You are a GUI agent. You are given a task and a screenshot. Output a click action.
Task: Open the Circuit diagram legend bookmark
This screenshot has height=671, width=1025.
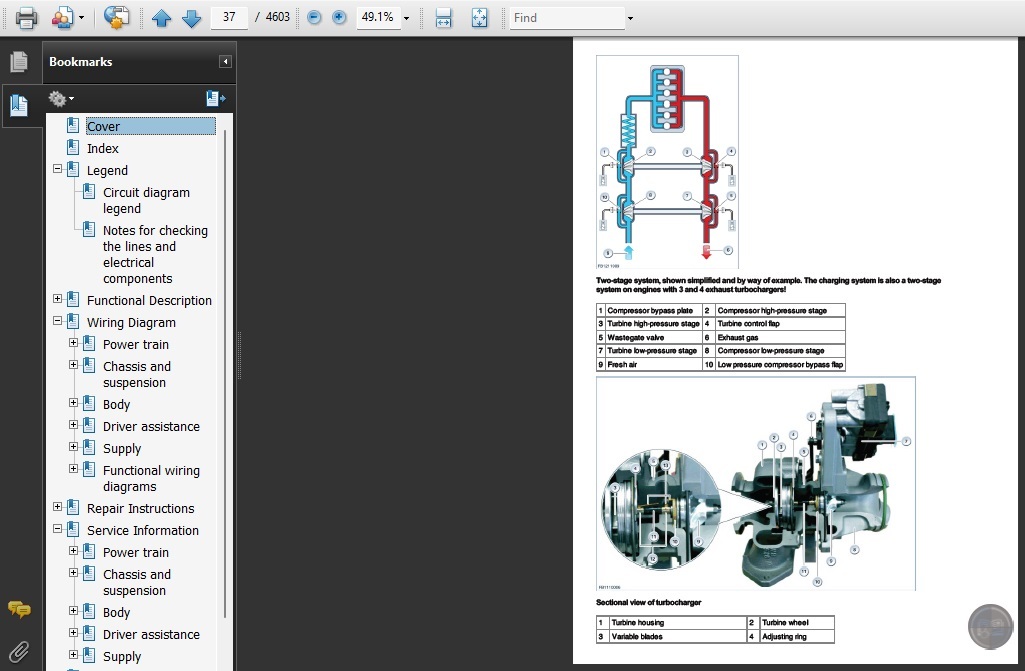[x=146, y=200]
